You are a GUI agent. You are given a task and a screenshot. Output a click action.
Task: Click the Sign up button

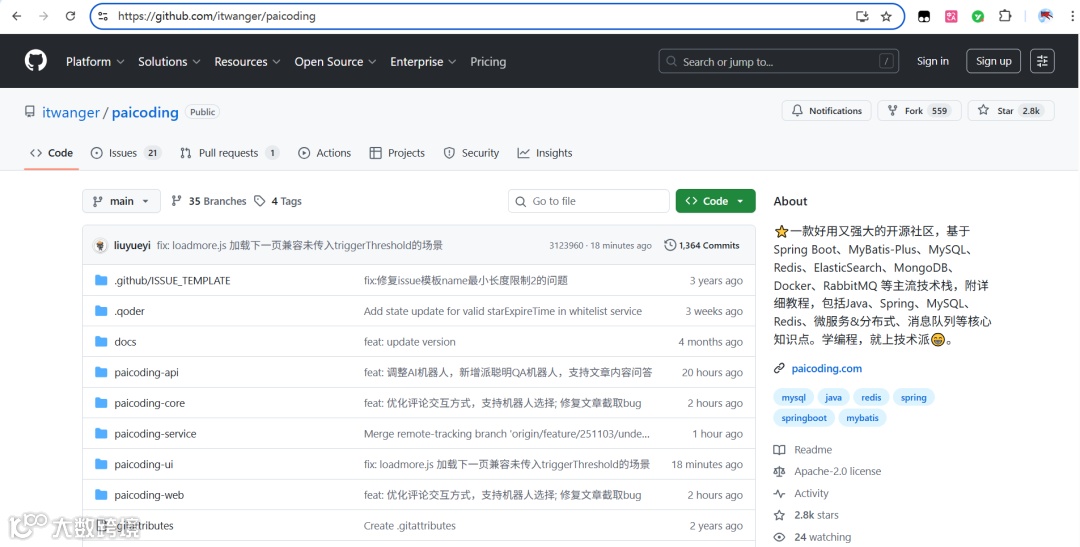[x=993, y=61]
